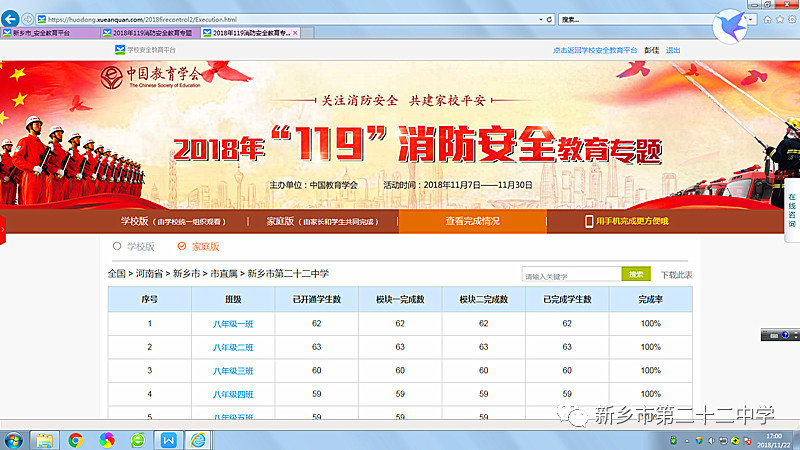Close the active 2018年119消防安全教育 tab

(x=295, y=33)
